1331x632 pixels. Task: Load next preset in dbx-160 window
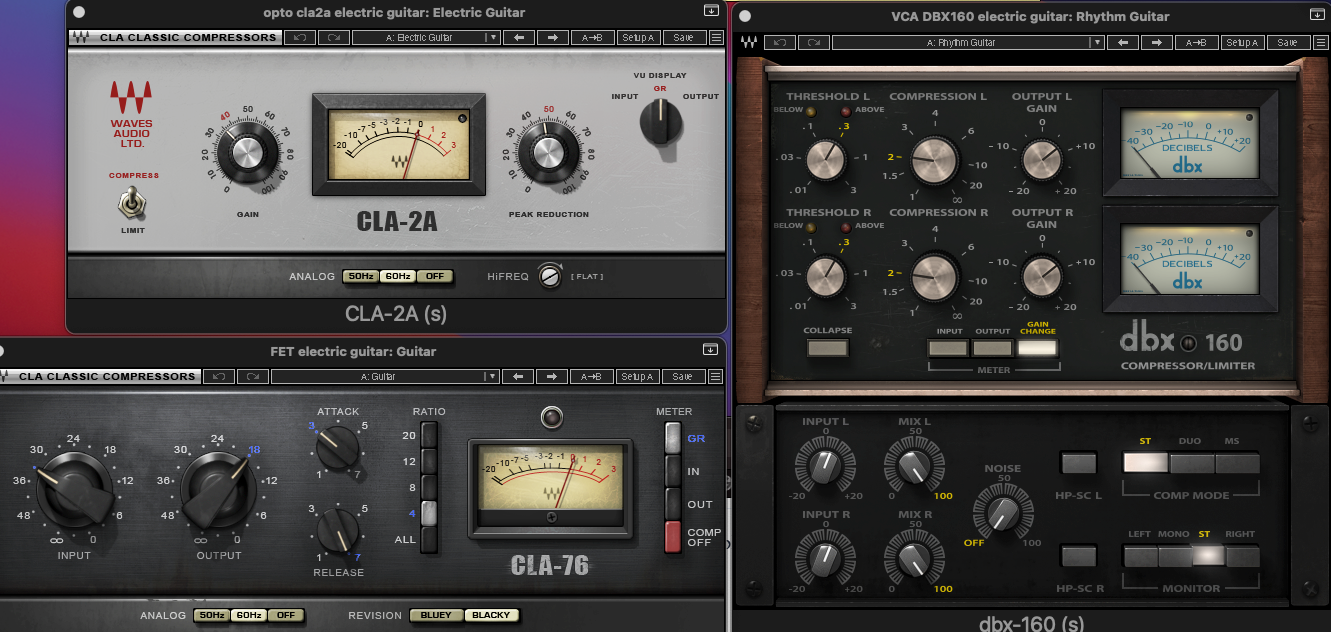click(1157, 42)
